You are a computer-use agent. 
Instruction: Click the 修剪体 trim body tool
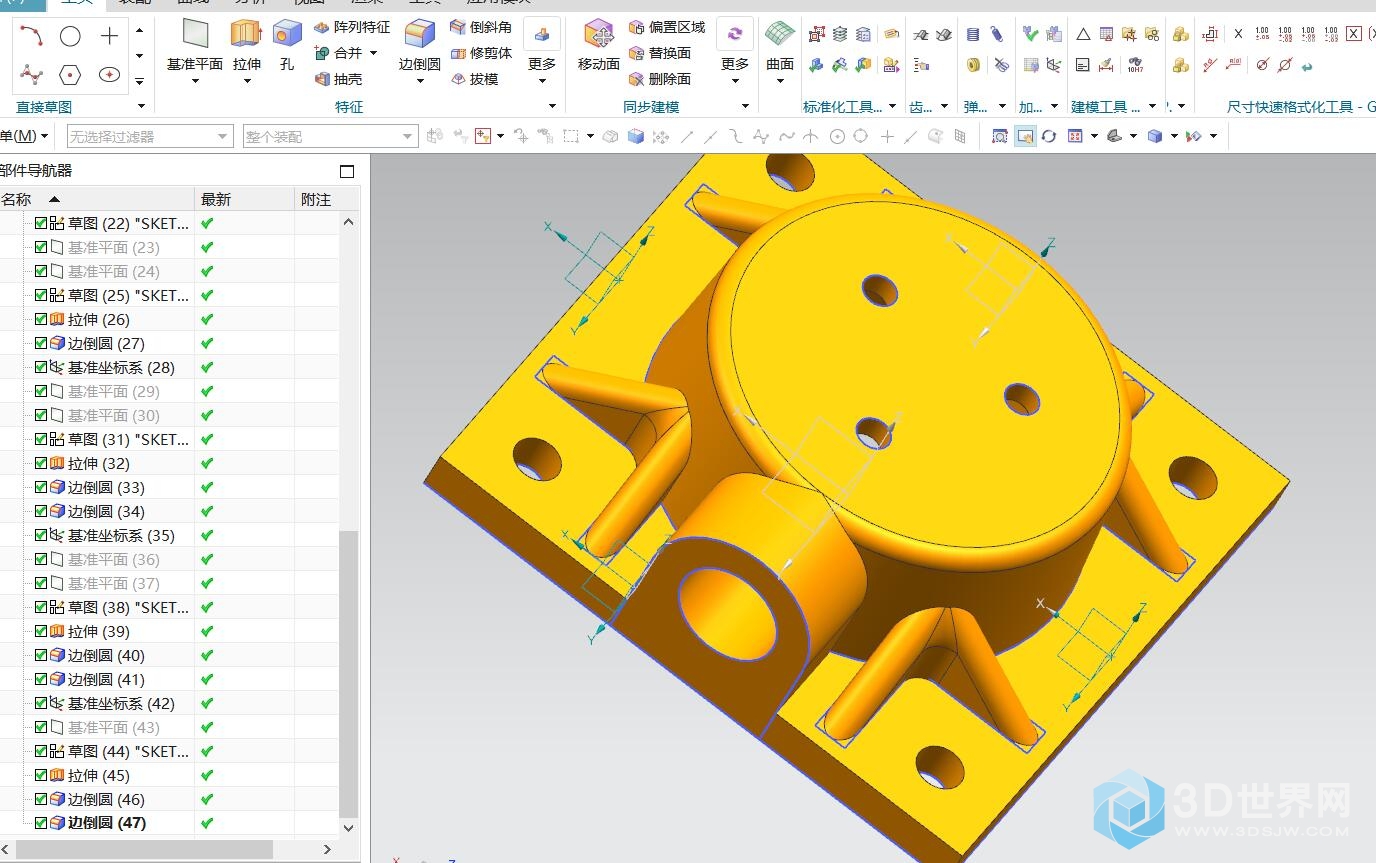tap(481, 53)
